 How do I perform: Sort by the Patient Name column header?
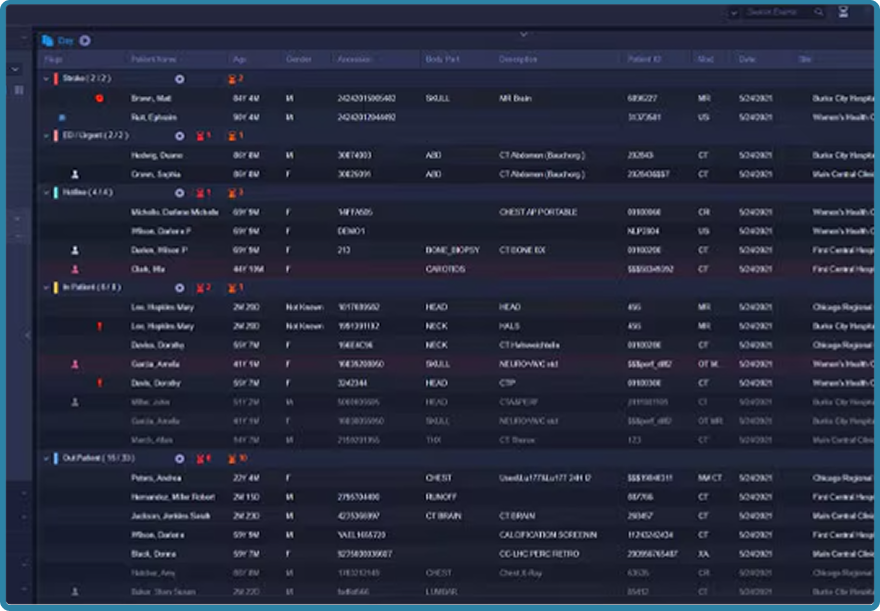click(153, 60)
